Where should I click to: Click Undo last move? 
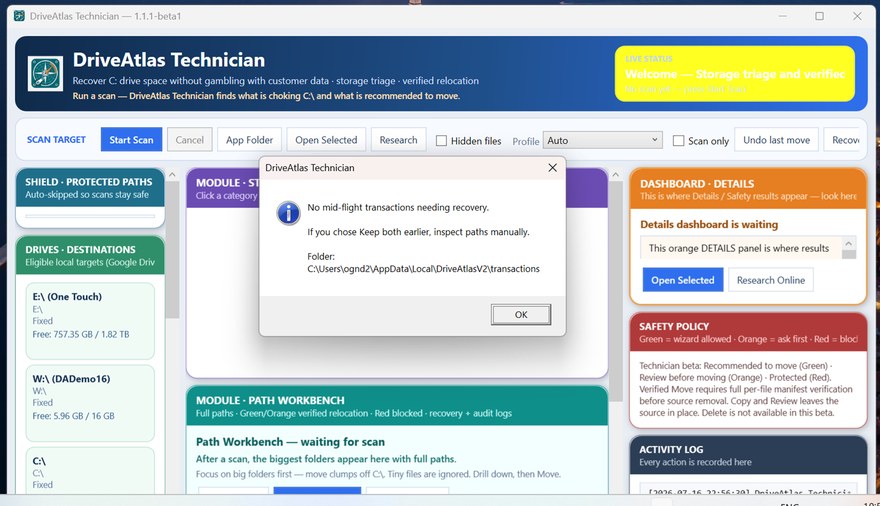tap(777, 140)
